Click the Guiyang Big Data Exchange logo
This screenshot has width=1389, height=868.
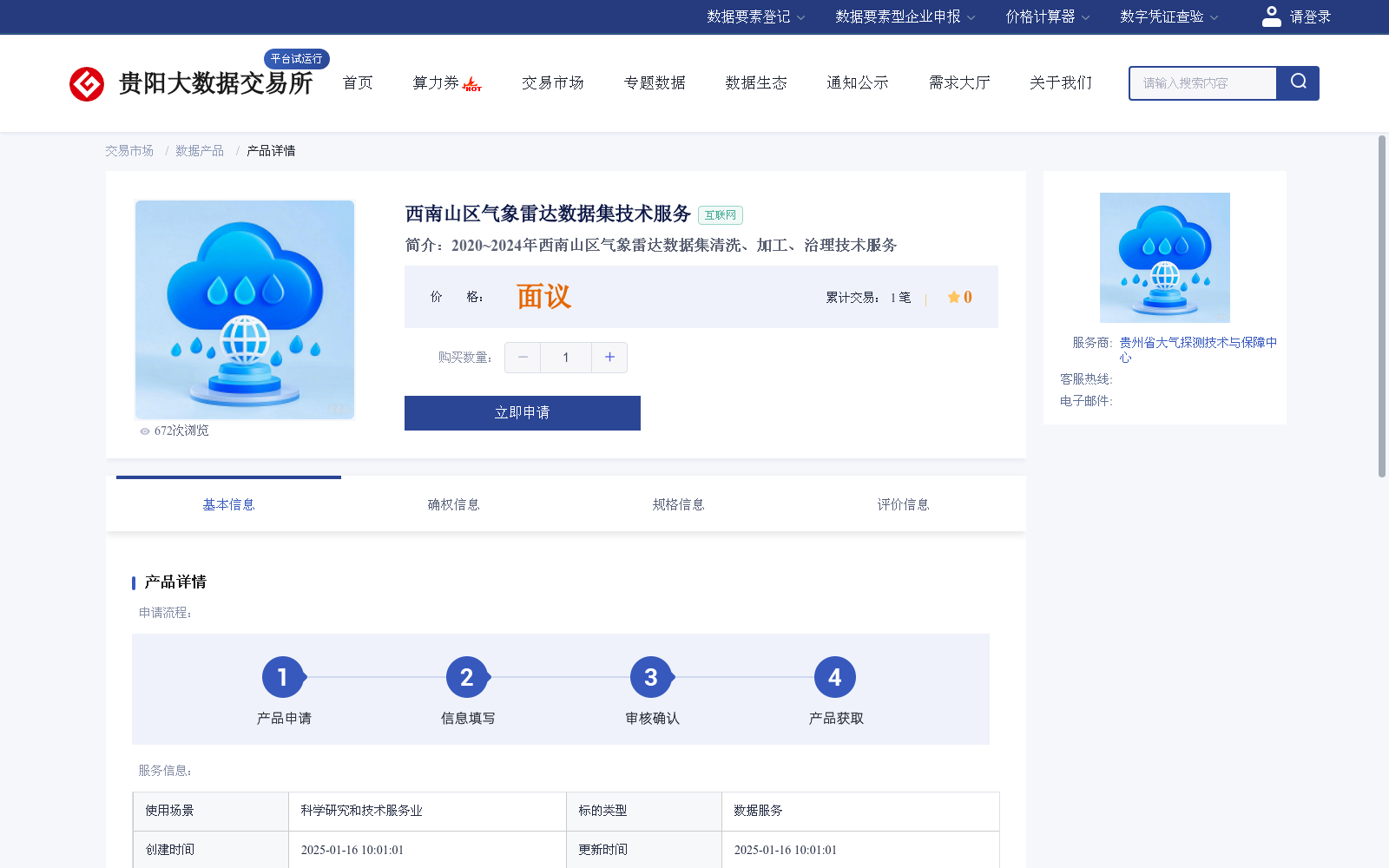pyautogui.click(x=191, y=83)
